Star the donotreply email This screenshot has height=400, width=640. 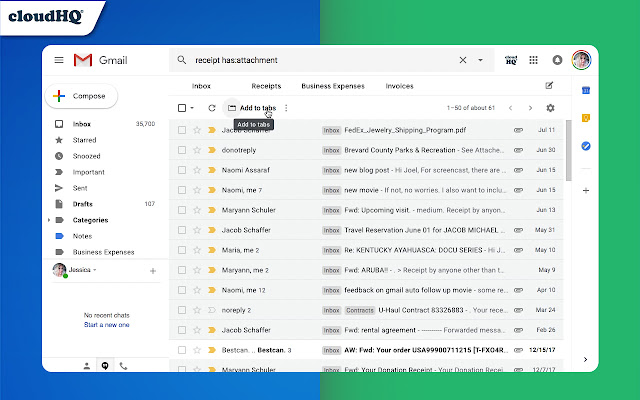point(197,150)
